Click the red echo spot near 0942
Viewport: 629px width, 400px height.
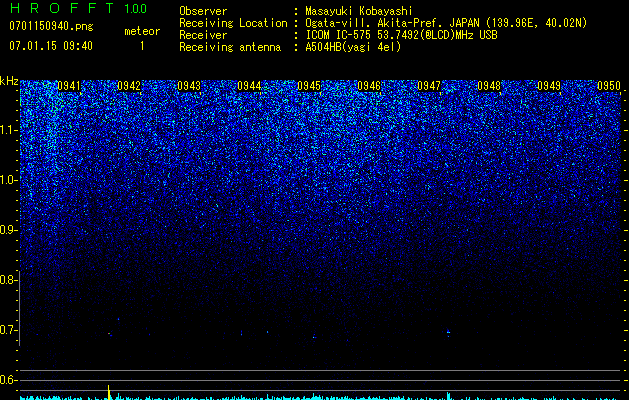click(109, 333)
